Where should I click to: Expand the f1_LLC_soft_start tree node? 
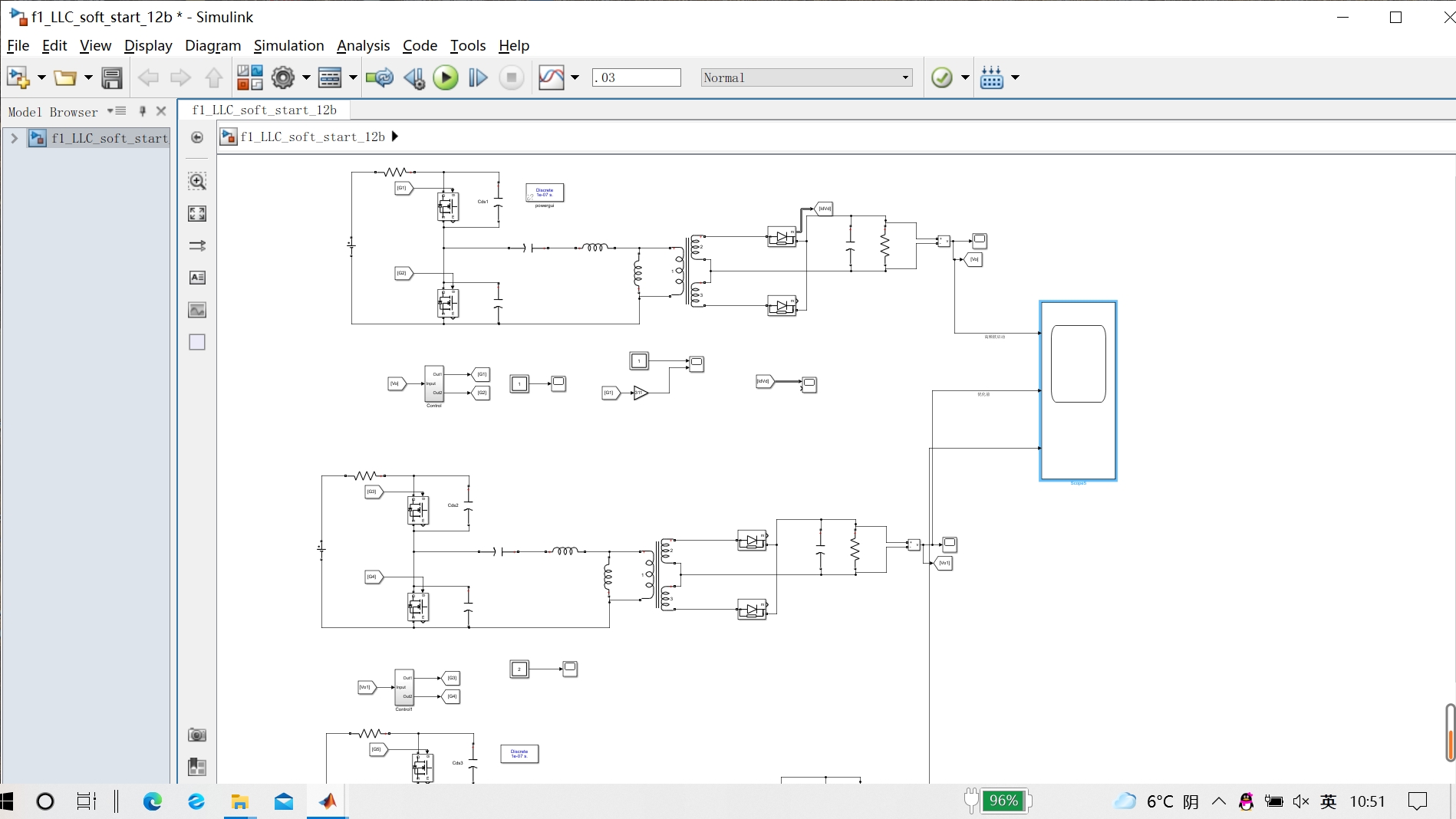14,138
